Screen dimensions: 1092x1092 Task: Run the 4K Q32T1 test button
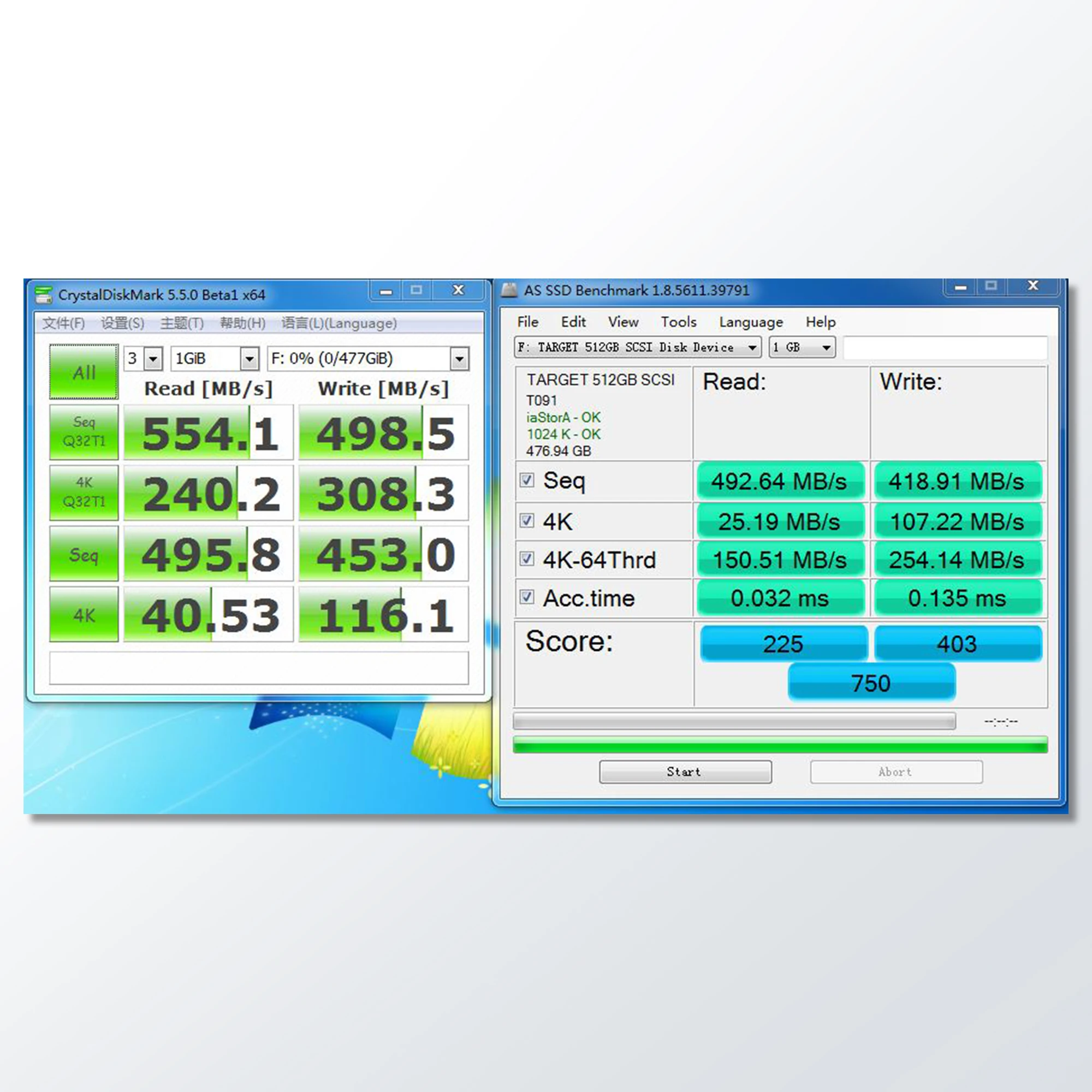click(84, 492)
